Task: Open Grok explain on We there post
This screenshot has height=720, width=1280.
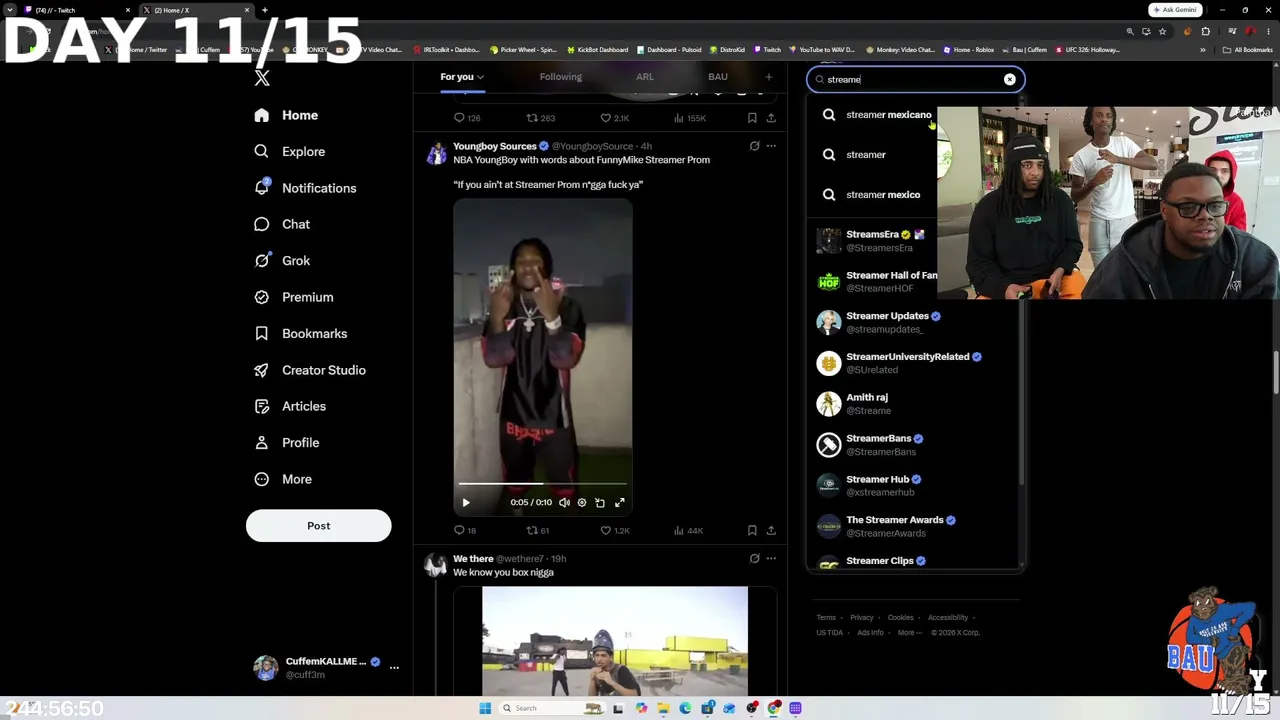Action: tap(754, 559)
